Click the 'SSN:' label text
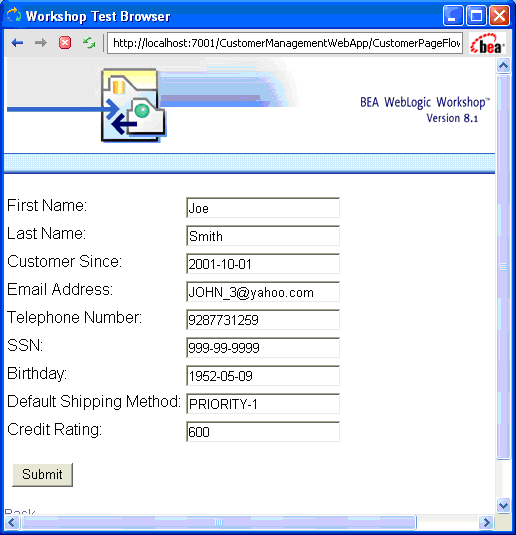 pos(25,345)
